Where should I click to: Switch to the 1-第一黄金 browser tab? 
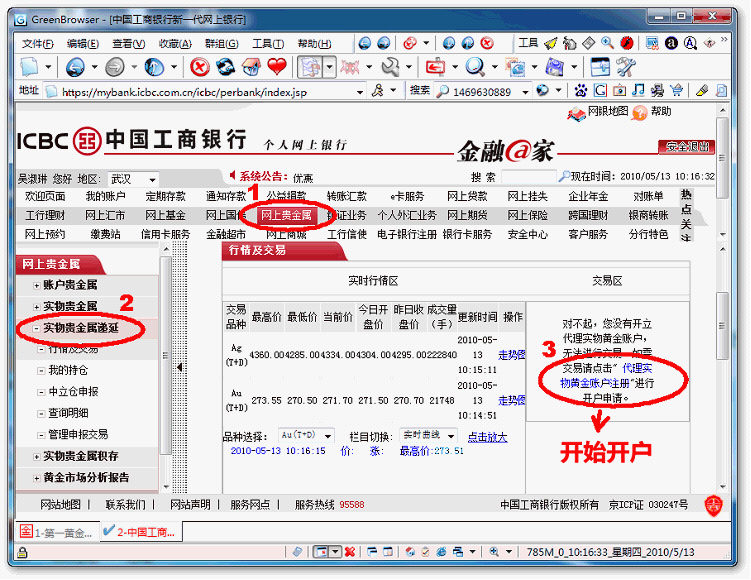coord(57,533)
